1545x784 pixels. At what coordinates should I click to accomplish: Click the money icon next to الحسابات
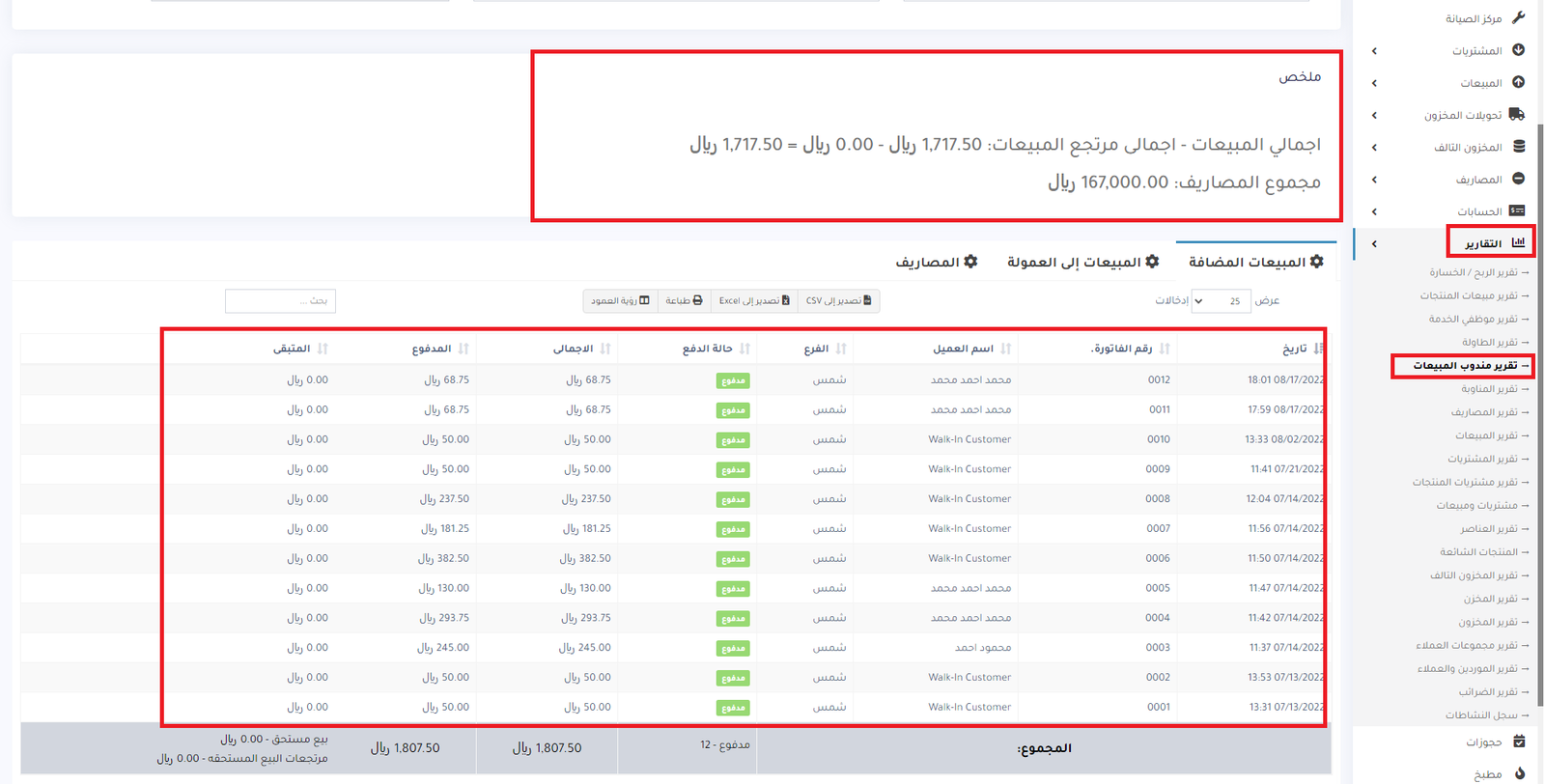(1517, 210)
